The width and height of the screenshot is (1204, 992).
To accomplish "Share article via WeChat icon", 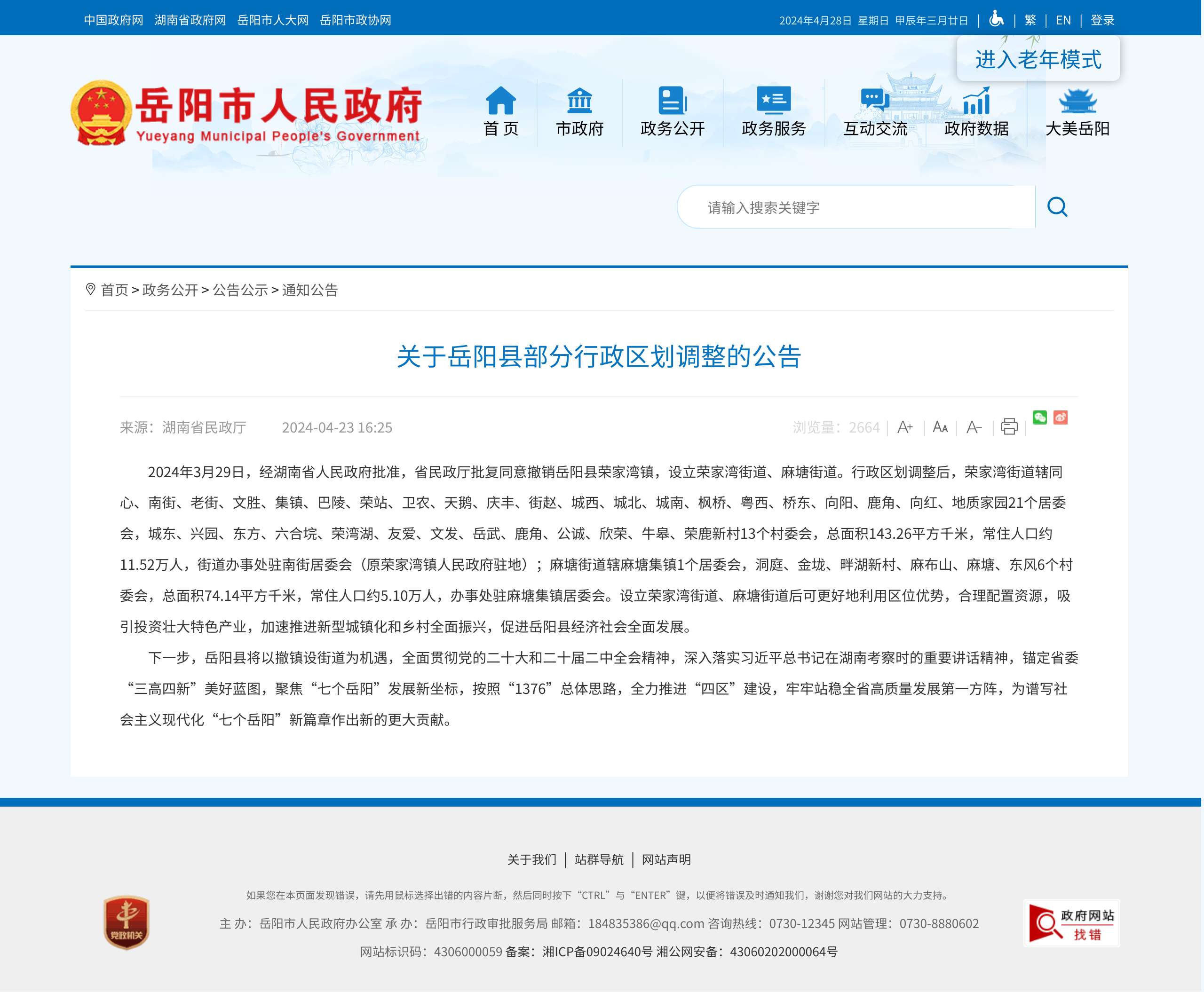I will [1040, 417].
